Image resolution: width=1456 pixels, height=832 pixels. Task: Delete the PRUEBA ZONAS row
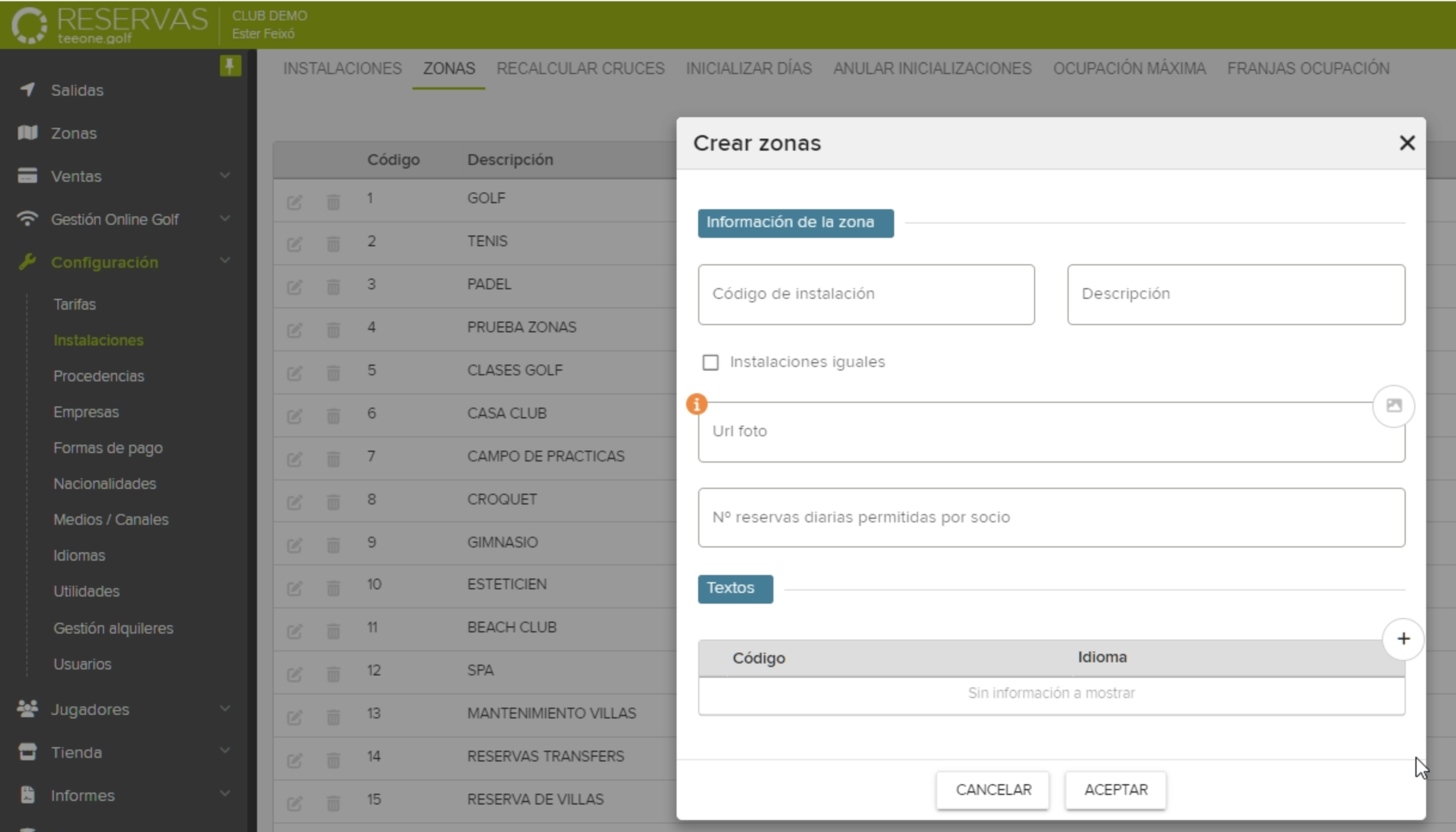[334, 330]
